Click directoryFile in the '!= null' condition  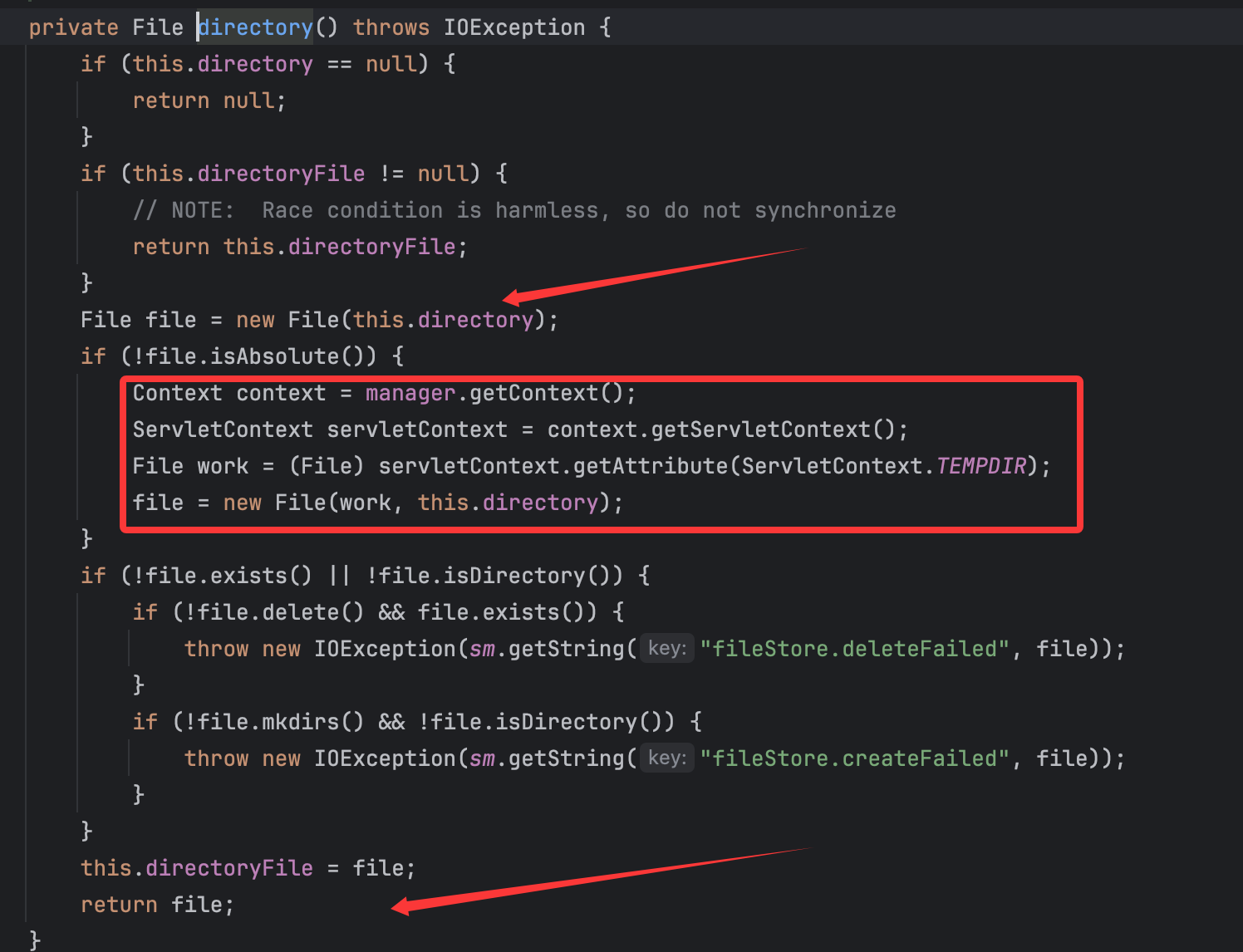pos(281,174)
